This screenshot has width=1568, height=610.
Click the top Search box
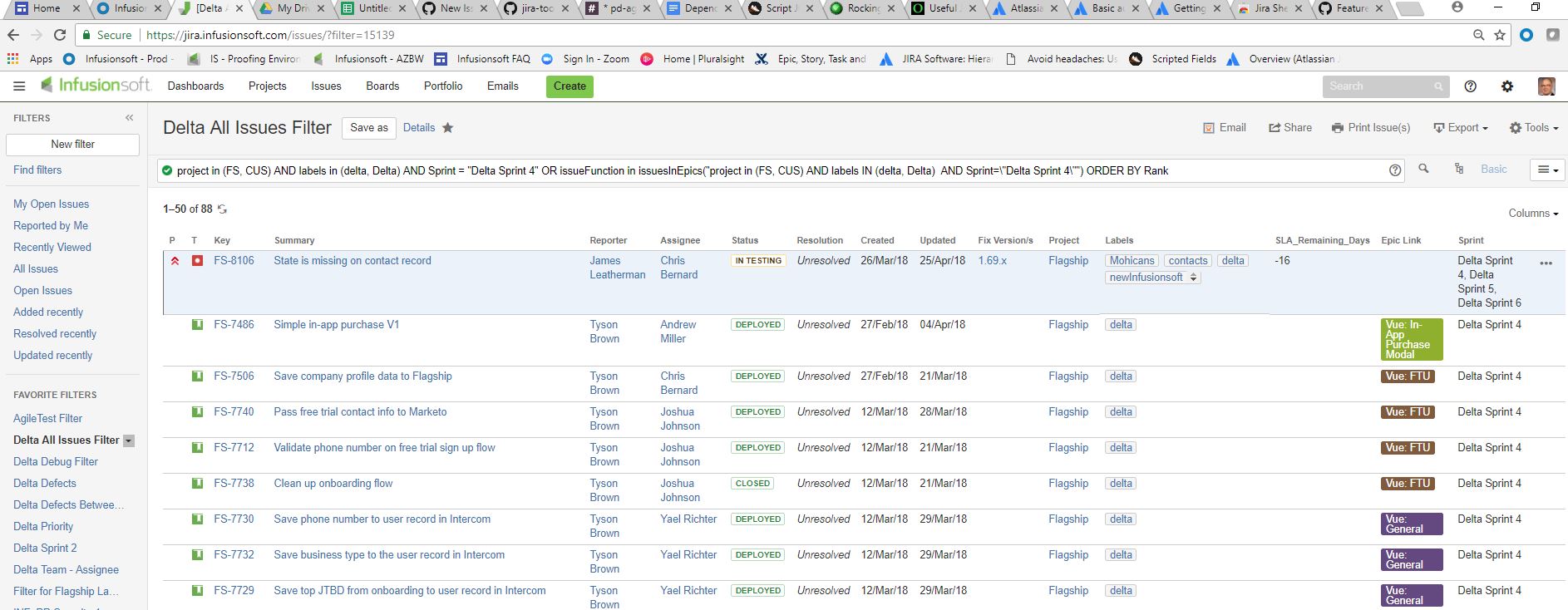point(1386,86)
